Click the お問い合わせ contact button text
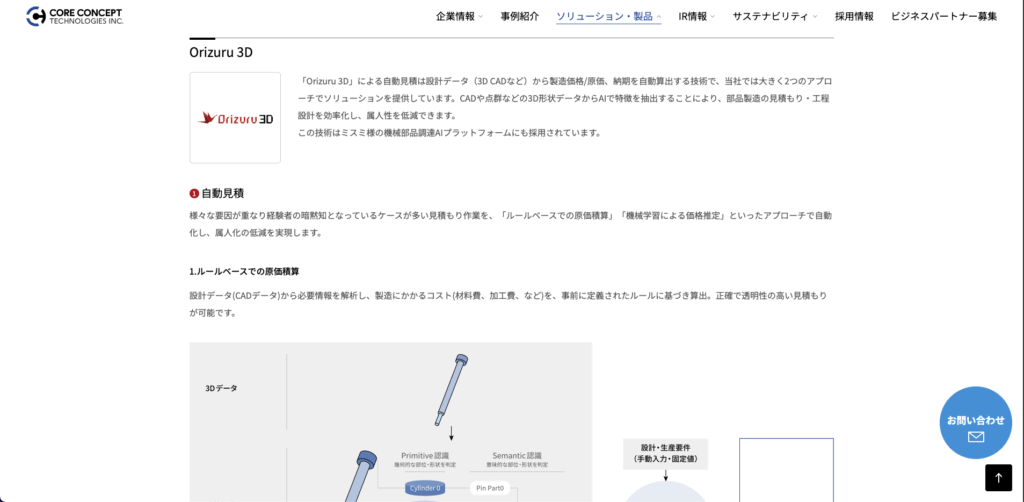 point(975,420)
